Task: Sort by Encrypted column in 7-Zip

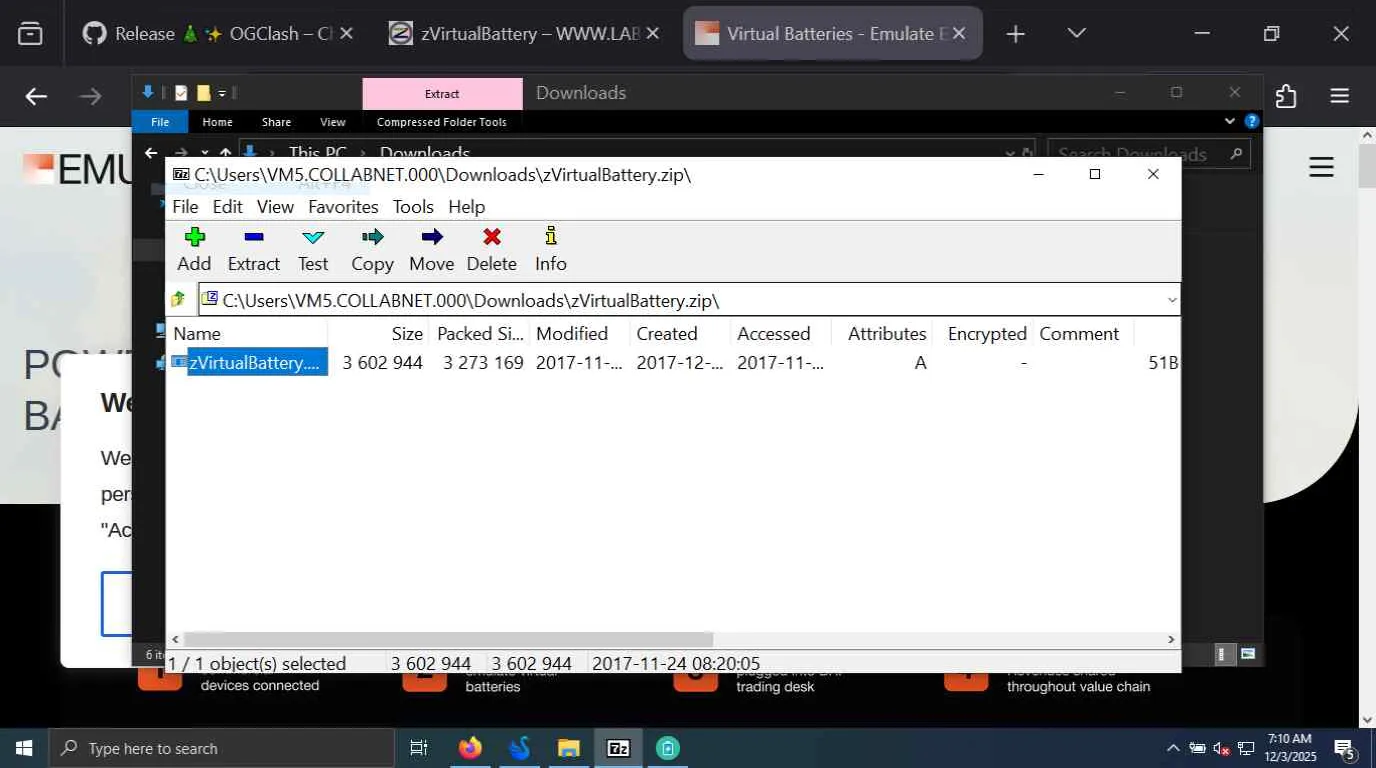Action: tap(986, 334)
